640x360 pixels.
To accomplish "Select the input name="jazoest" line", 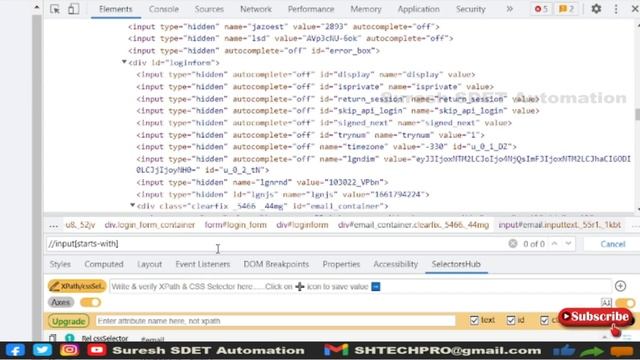I will (284, 27).
